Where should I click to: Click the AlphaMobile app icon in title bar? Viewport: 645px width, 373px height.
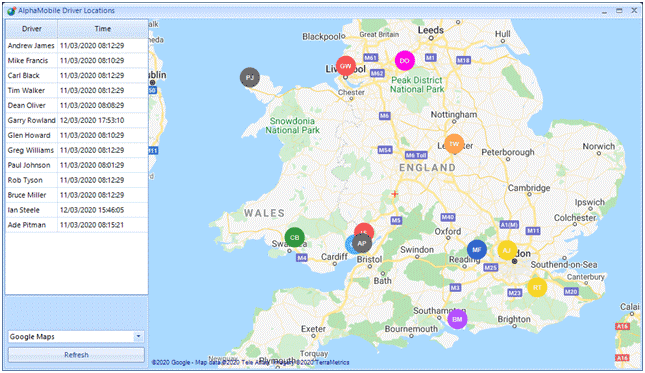(12, 11)
